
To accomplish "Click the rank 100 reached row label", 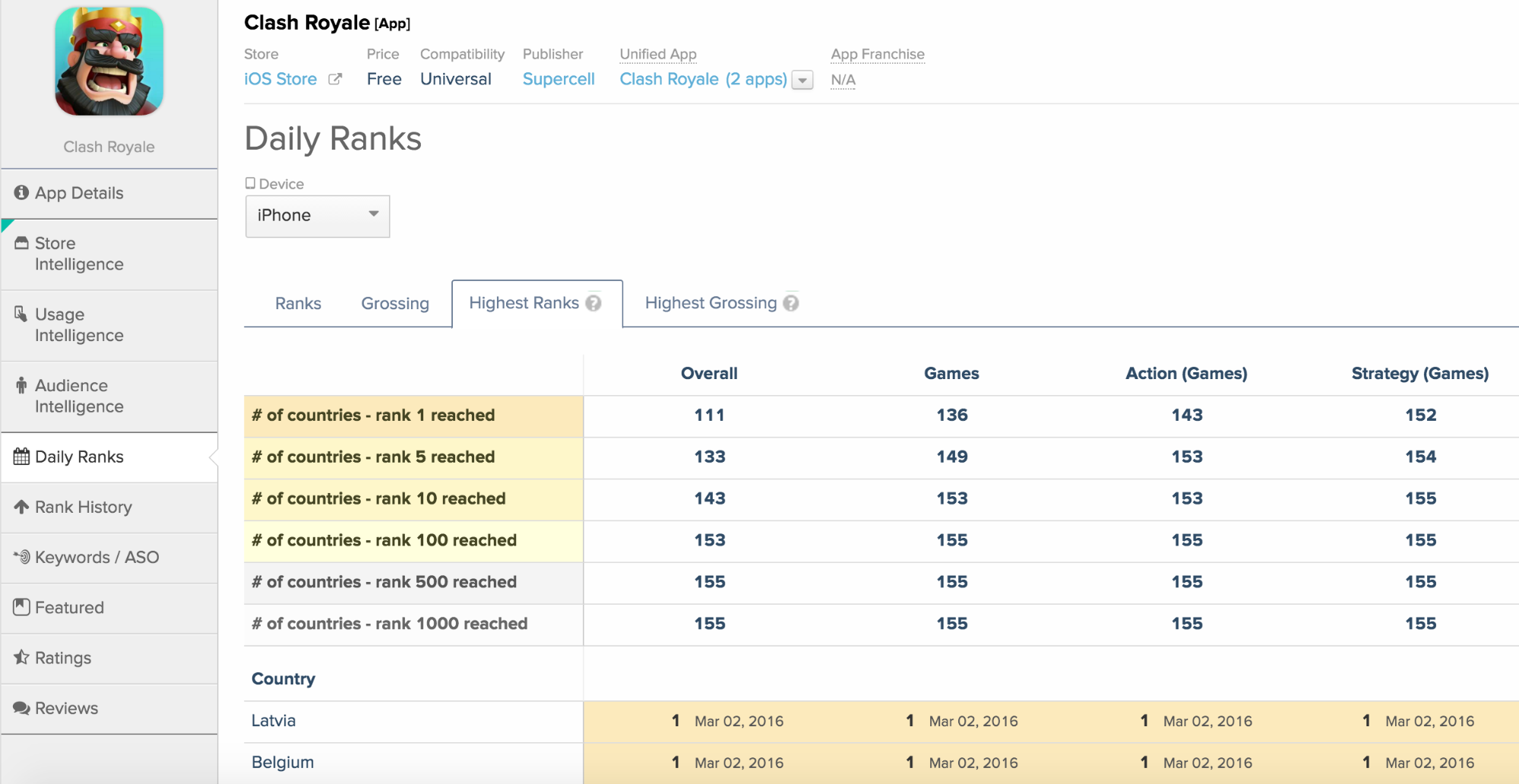I will [x=413, y=541].
